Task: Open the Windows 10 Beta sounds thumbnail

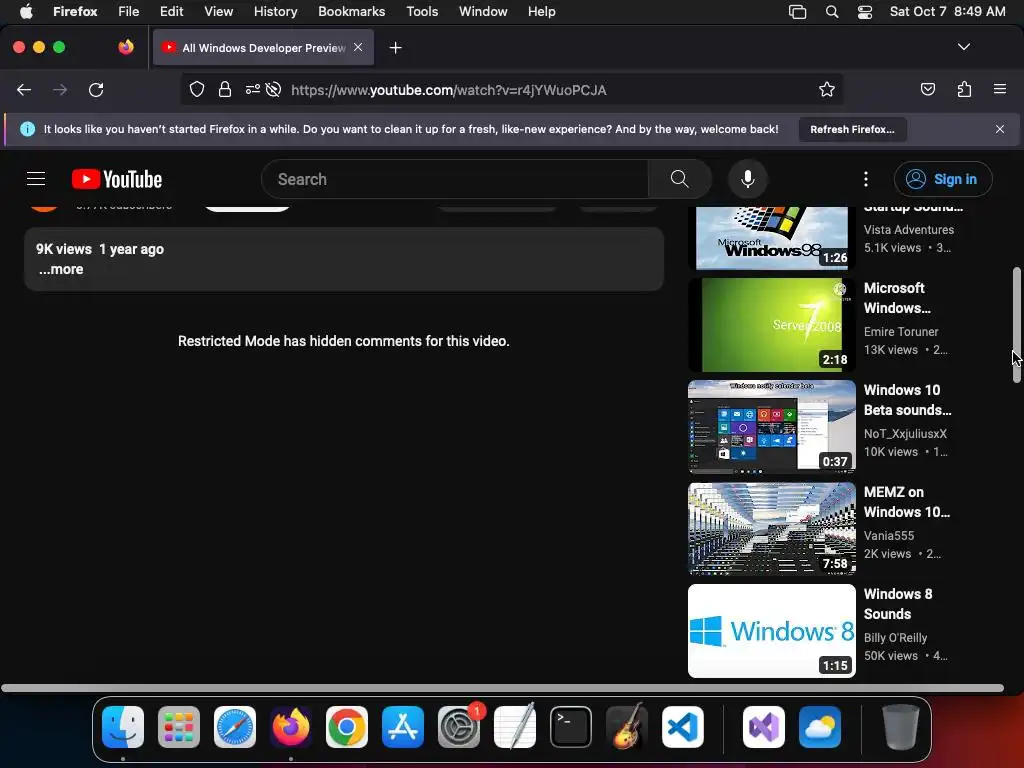Action: [x=771, y=426]
